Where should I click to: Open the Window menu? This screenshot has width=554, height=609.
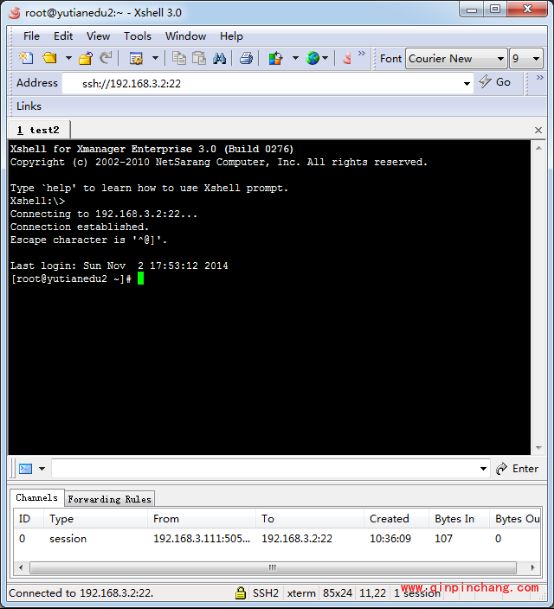pos(186,36)
